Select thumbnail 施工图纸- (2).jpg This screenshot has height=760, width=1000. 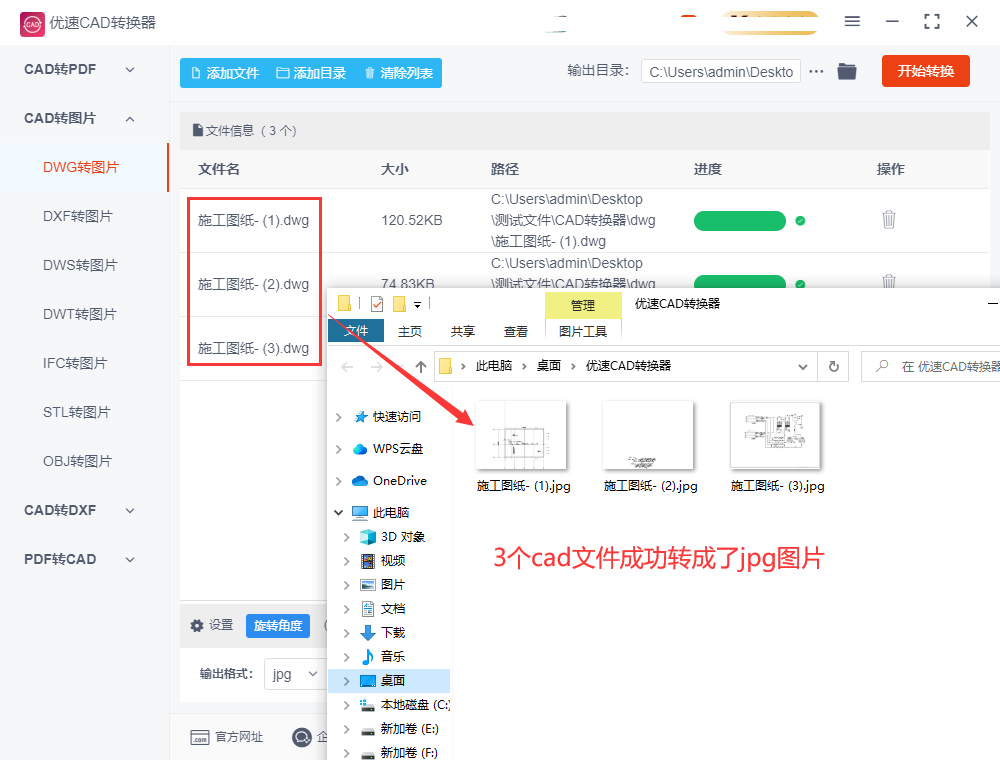pyautogui.click(x=648, y=435)
